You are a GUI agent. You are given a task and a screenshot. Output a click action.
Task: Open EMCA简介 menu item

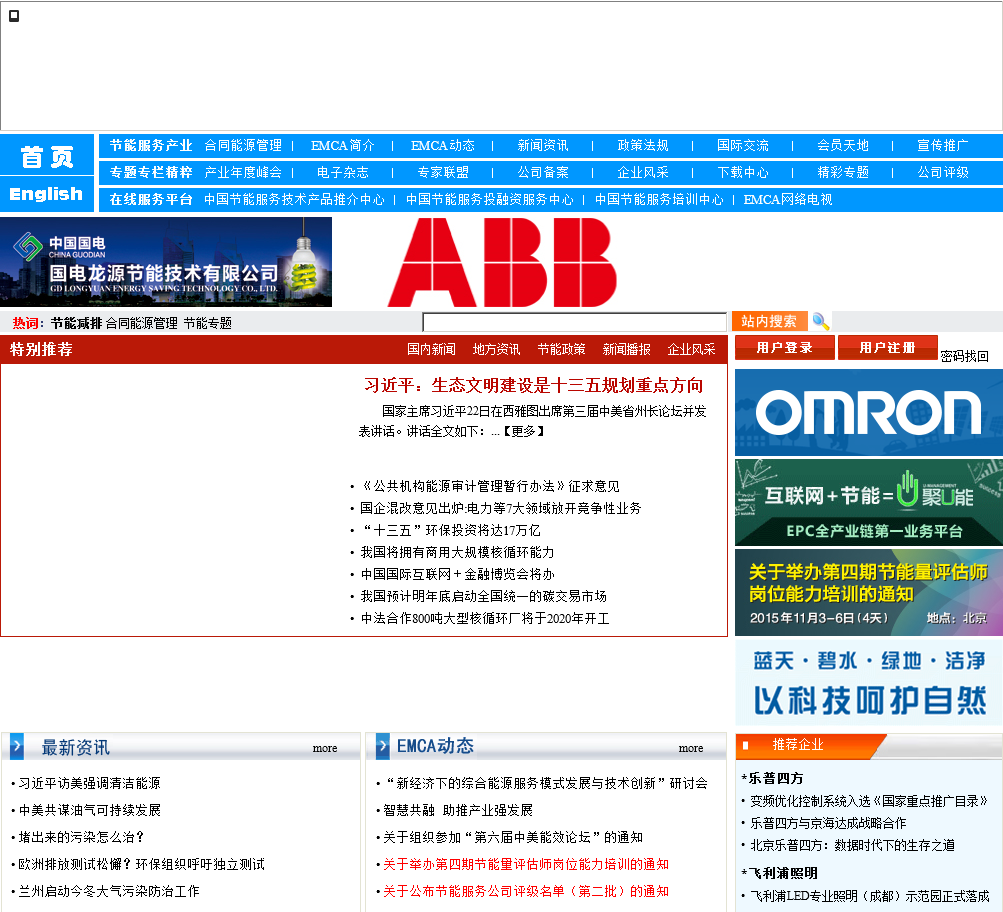[342, 146]
